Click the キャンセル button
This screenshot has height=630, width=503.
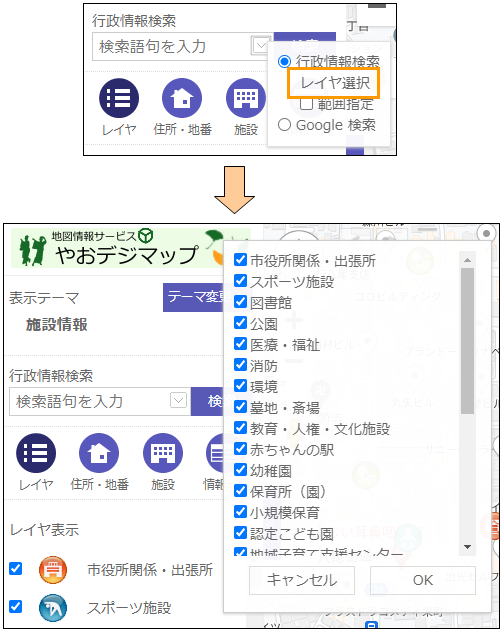302,580
